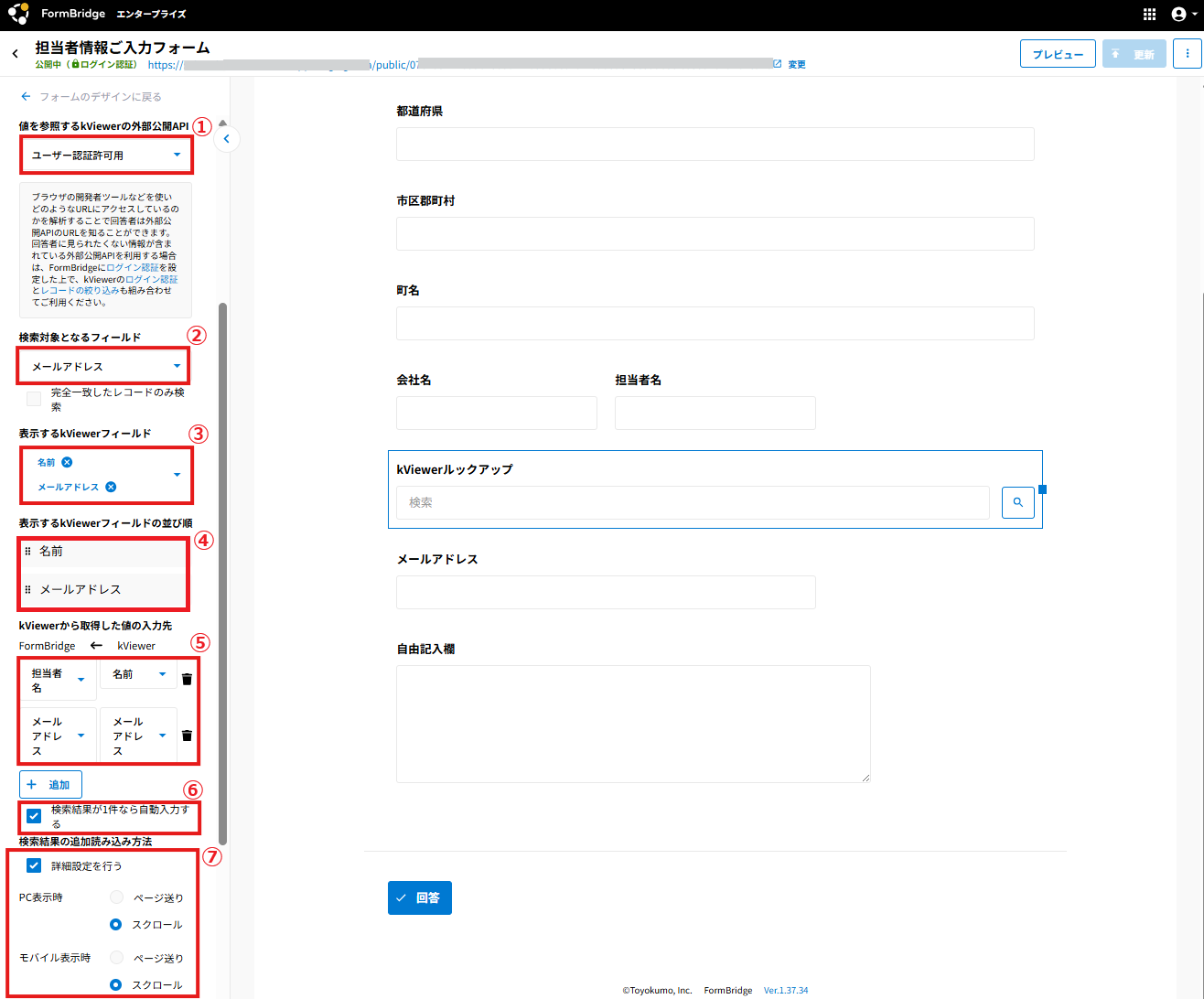
Task: Click the 自由記入欄 text area
Action: [632, 723]
